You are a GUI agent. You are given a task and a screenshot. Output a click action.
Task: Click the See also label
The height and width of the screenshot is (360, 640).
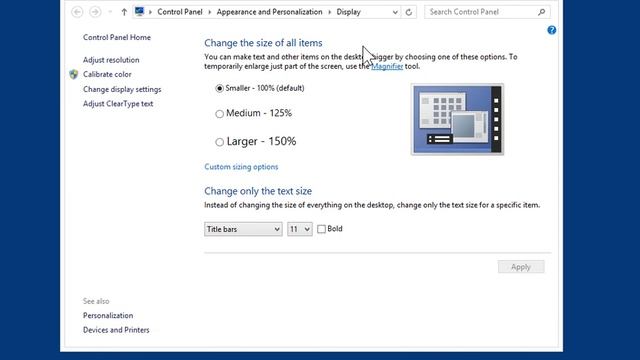click(x=96, y=301)
